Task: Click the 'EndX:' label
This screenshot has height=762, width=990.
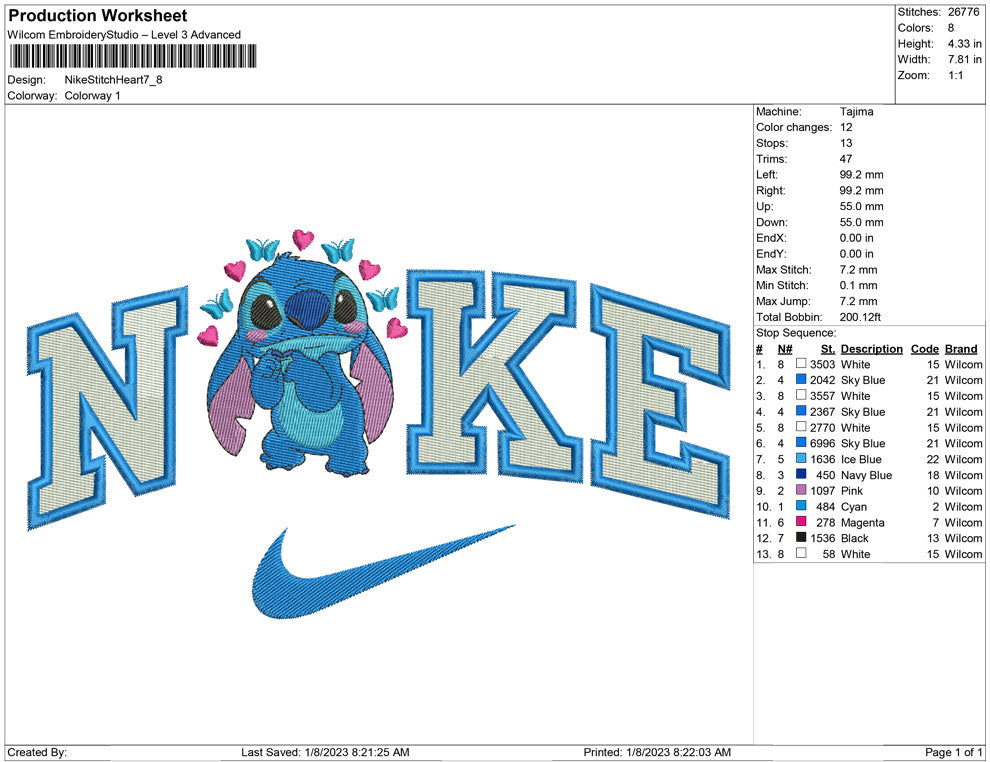Action: [771, 238]
